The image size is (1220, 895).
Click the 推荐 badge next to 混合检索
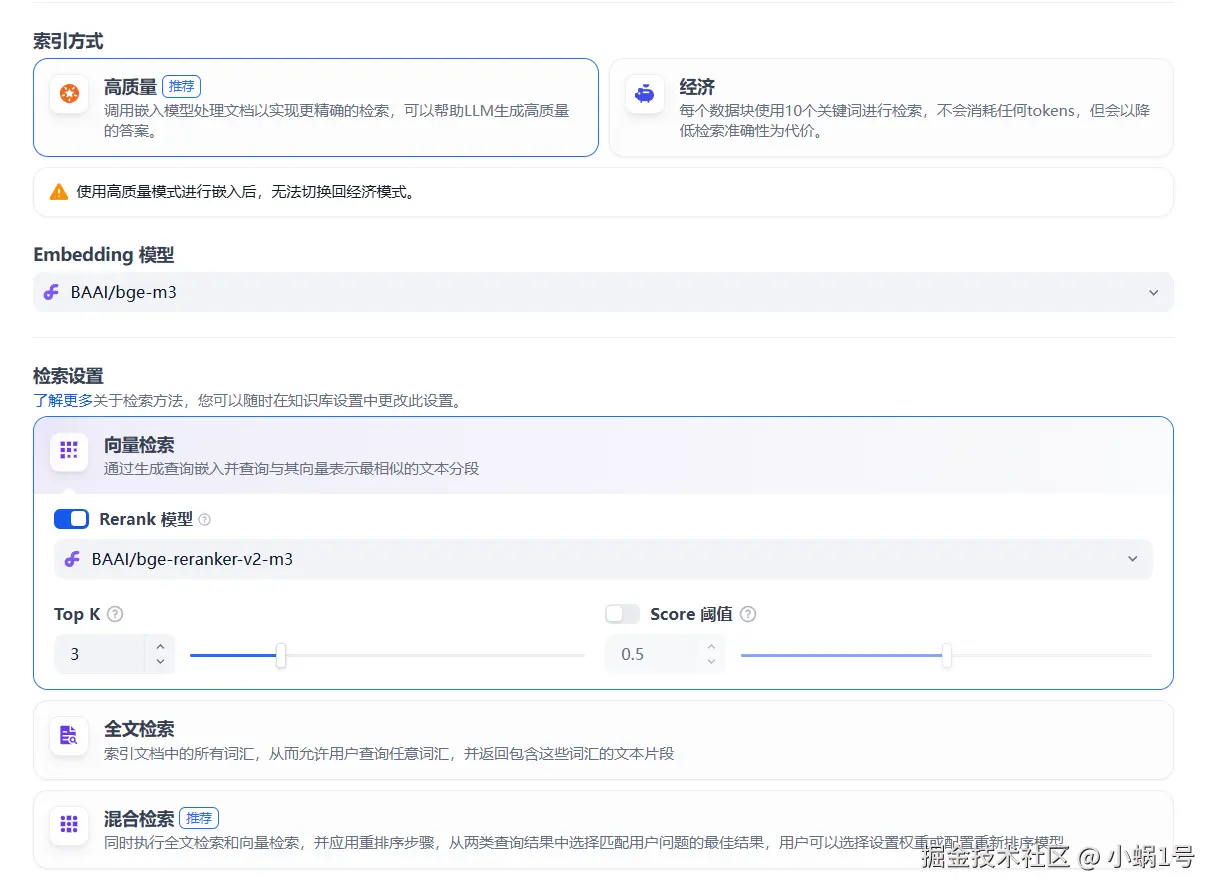[x=199, y=817]
